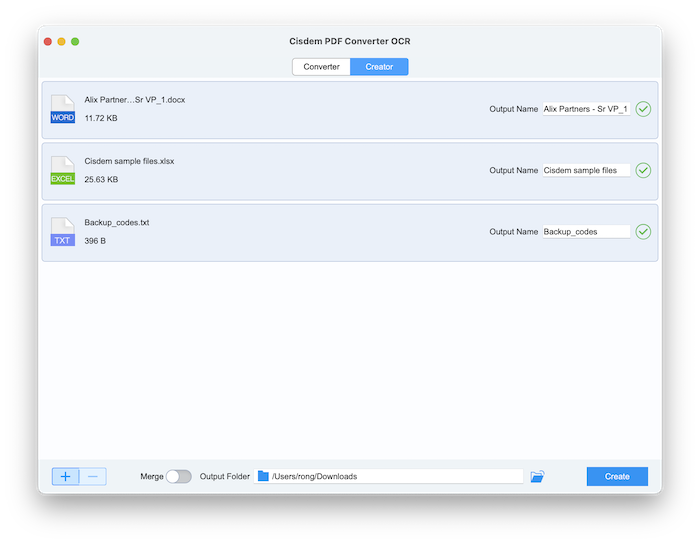This screenshot has width=700, height=544.
Task: Click the TXT file icon for Backup_codes
Action: 62,232
